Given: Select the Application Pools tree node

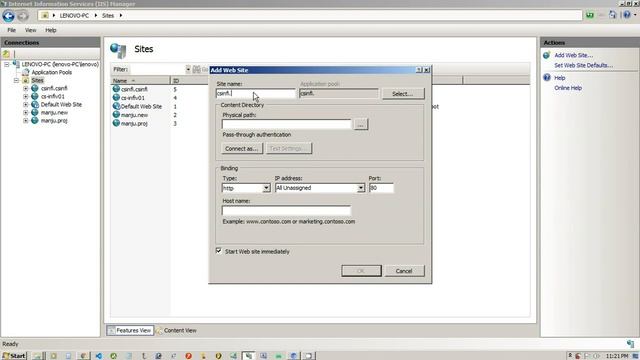Looking at the screenshot, I should tap(51, 72).
